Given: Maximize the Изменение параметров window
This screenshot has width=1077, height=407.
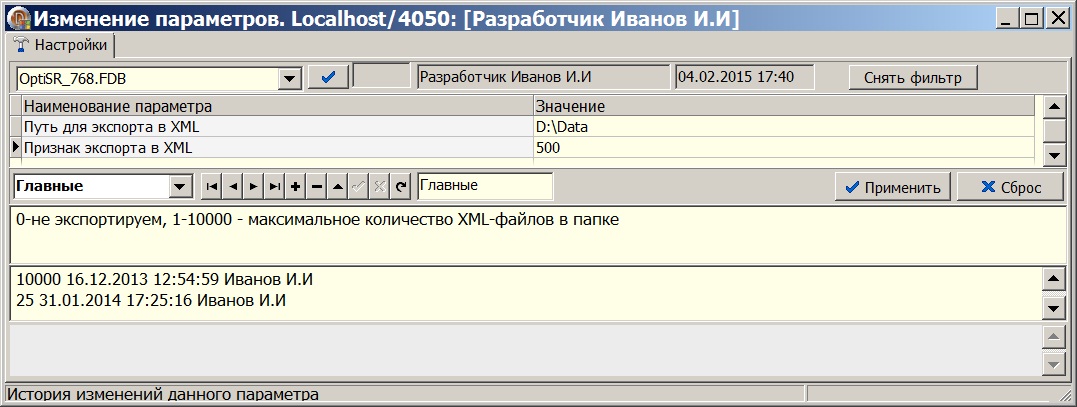Looking at the screenshot, I should pos(1030,19).
